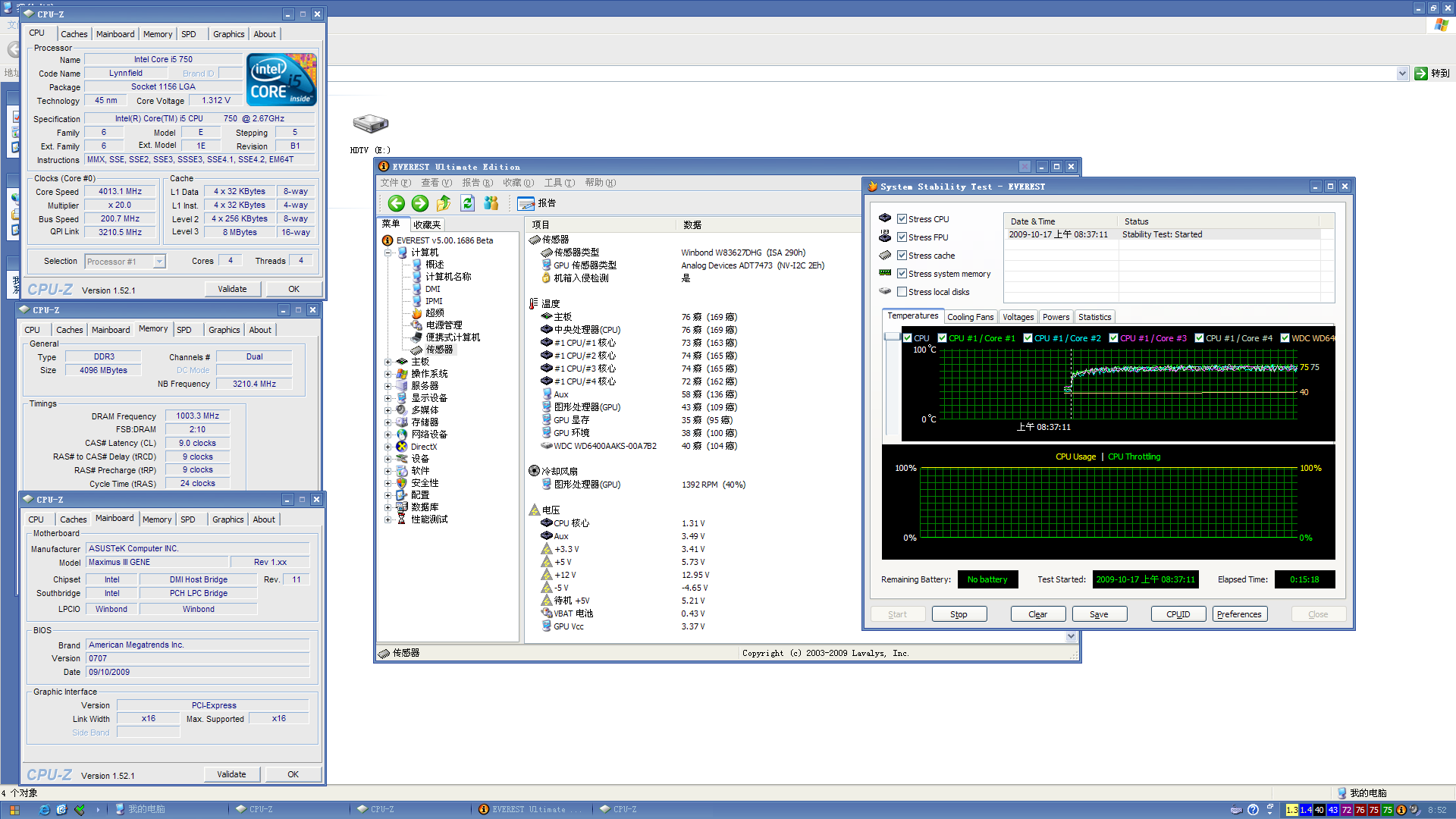Click the HDTV (E:) drive icon
The width and height of the screenshot is (1456, 819).
pos(370,124)
